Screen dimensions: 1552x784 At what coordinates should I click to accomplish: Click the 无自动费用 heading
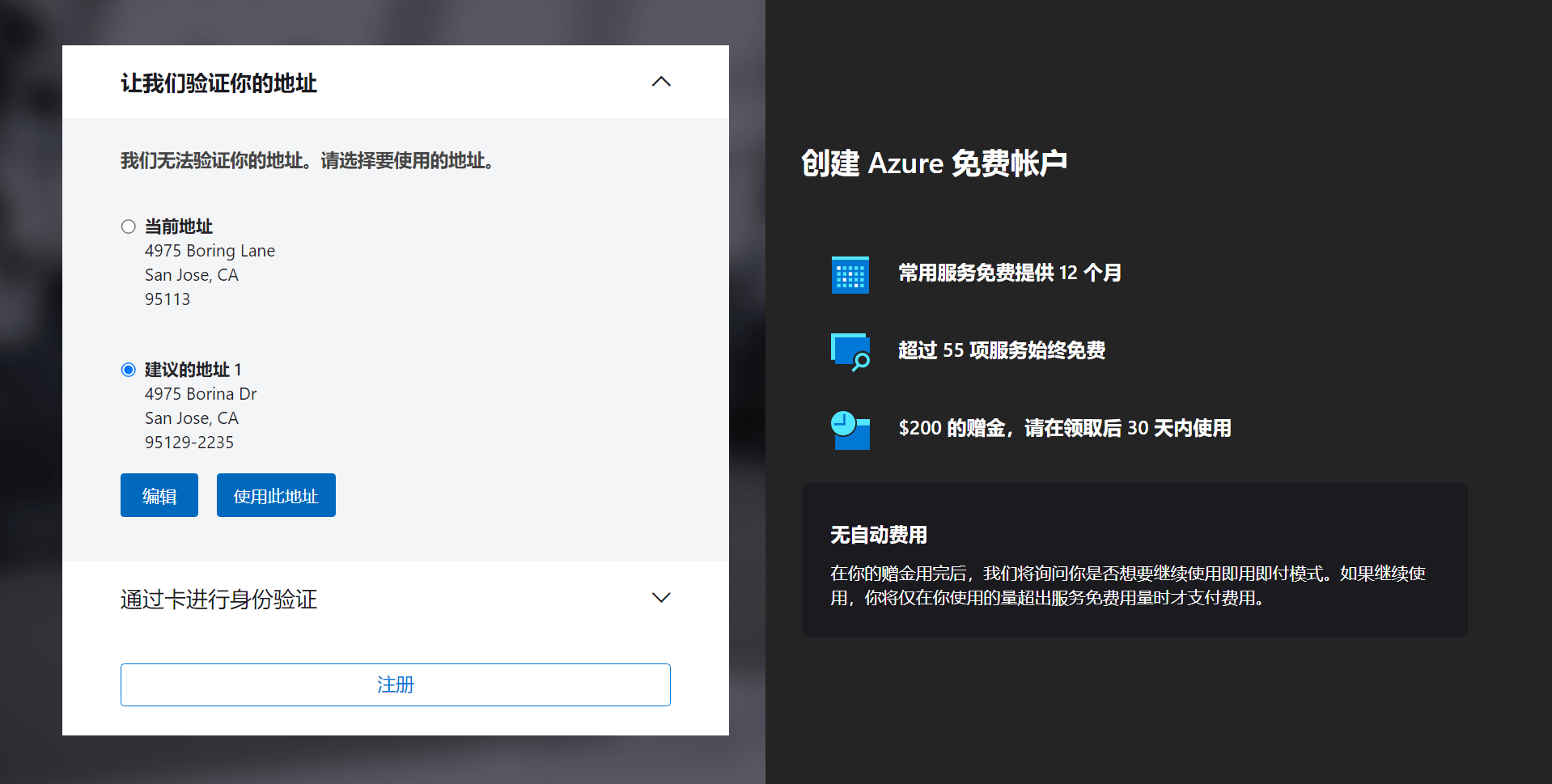point(879,535)
